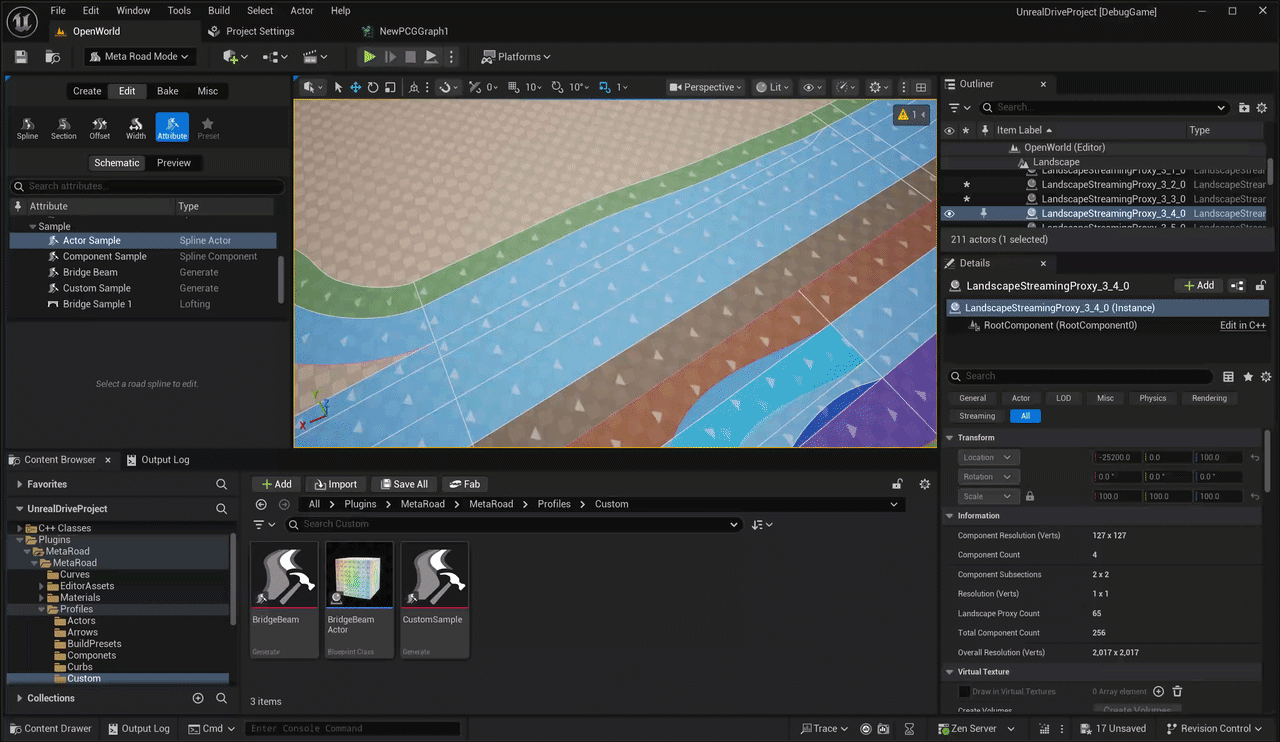Search icon in Favorites row
Viewport: 1280px width, 742px height.
222,484
